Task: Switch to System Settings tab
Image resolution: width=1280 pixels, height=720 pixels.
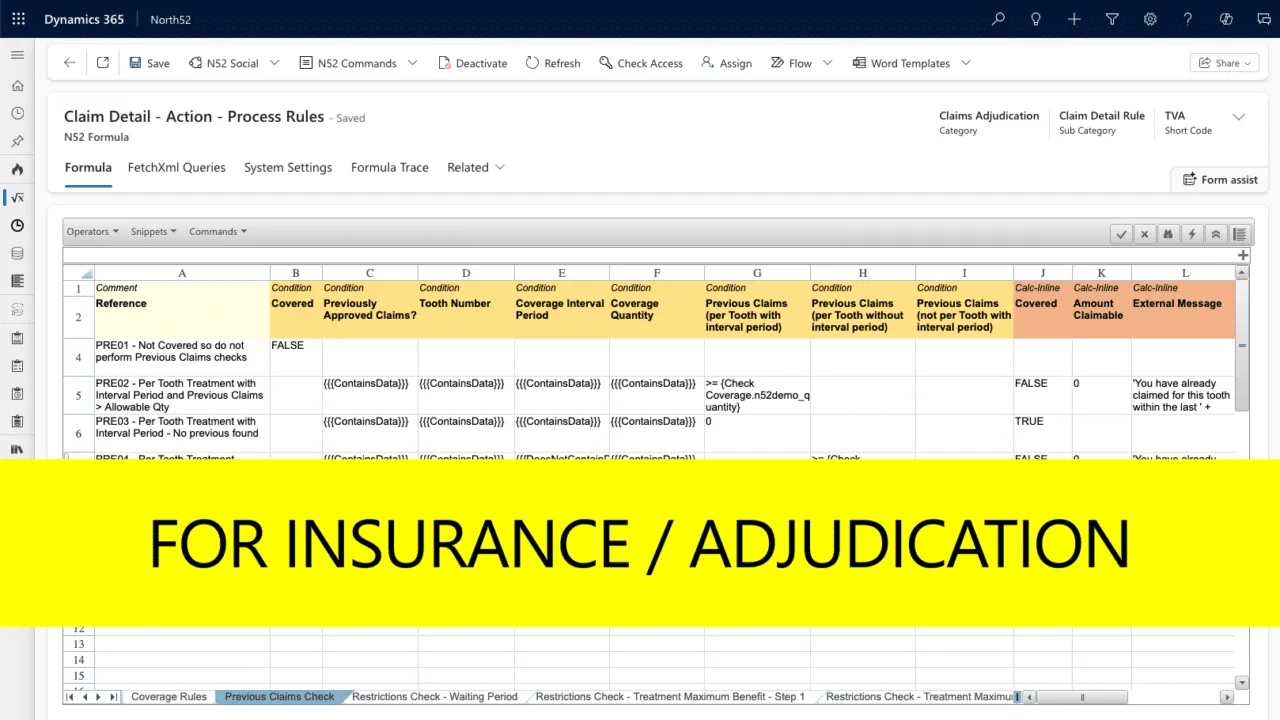Action: click(x=288, y=168)
